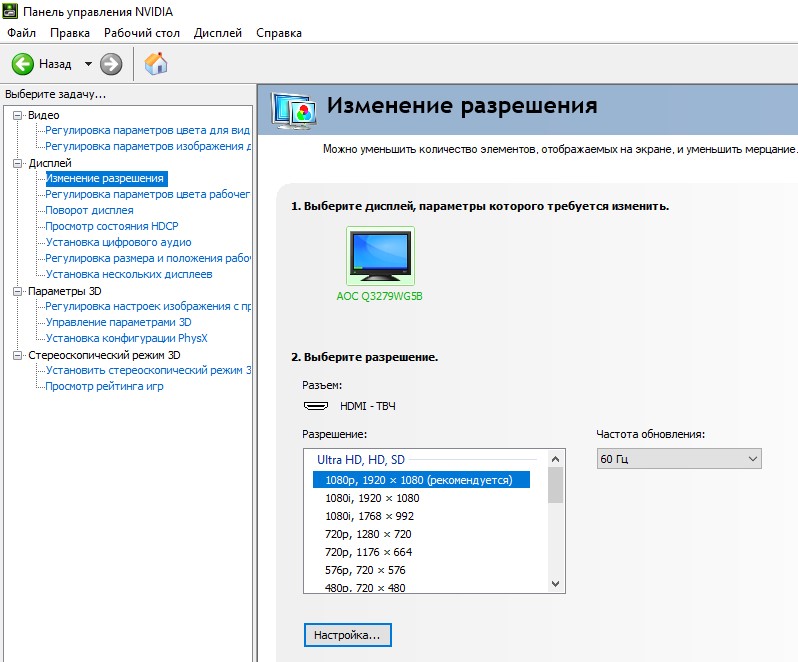Collapse the Видео tree node
The width and height of the screenshot is (798, 662).
(17, 116)
